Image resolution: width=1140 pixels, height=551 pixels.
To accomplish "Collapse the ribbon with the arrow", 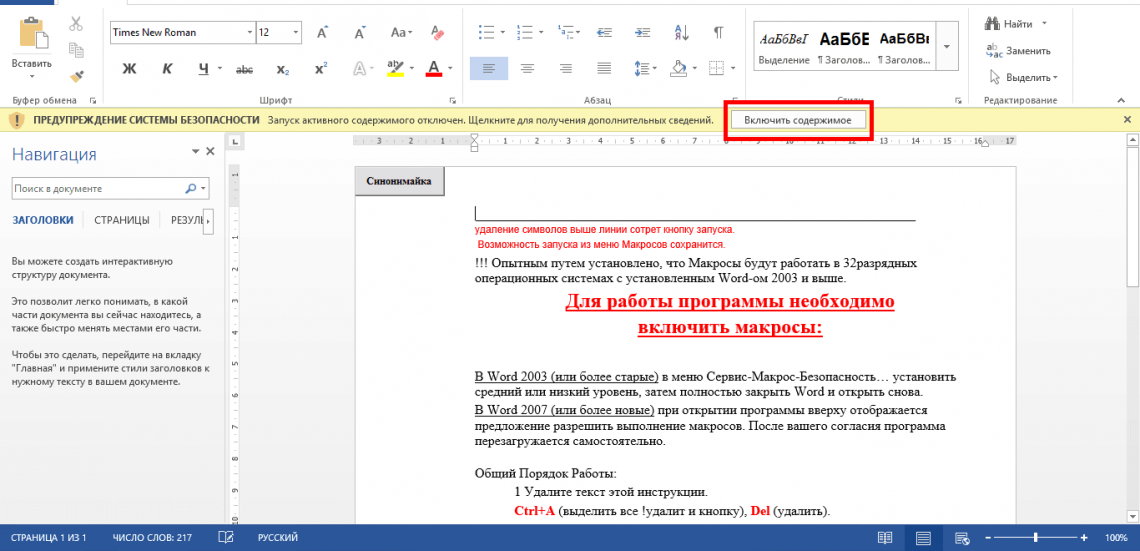I will pos(1122,99).
